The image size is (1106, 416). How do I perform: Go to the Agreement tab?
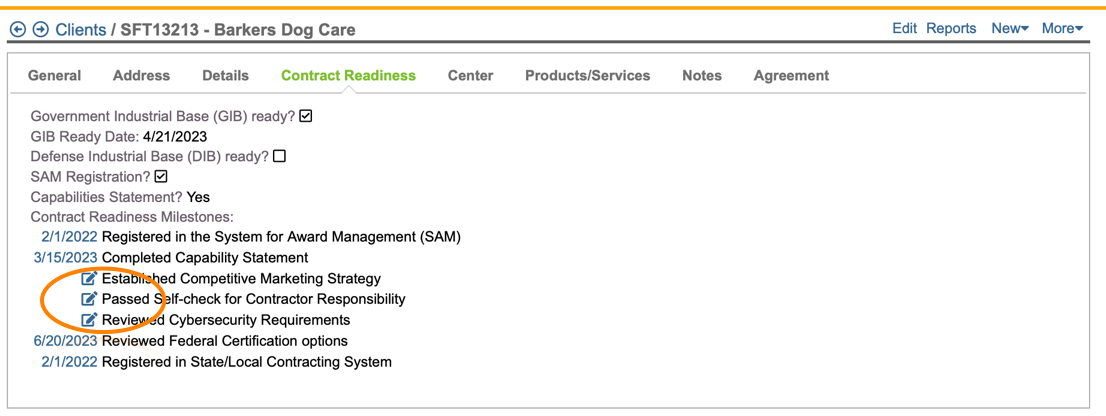[791, 75]
